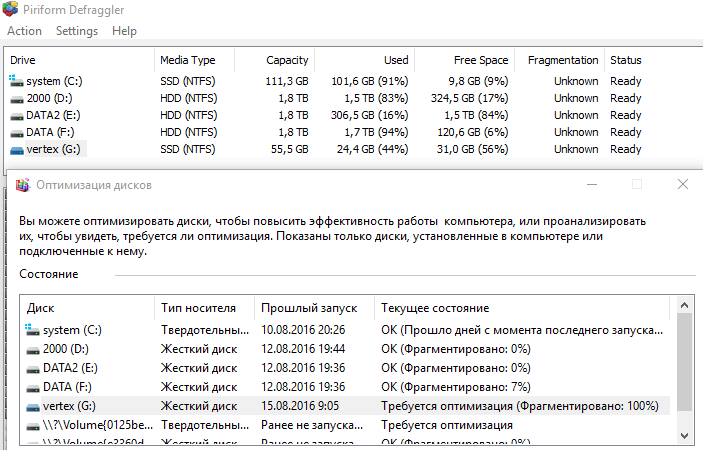The width and height of the screenshot is (703, 450).
Task: Open the Settings menu
Action: coord(77,31)
